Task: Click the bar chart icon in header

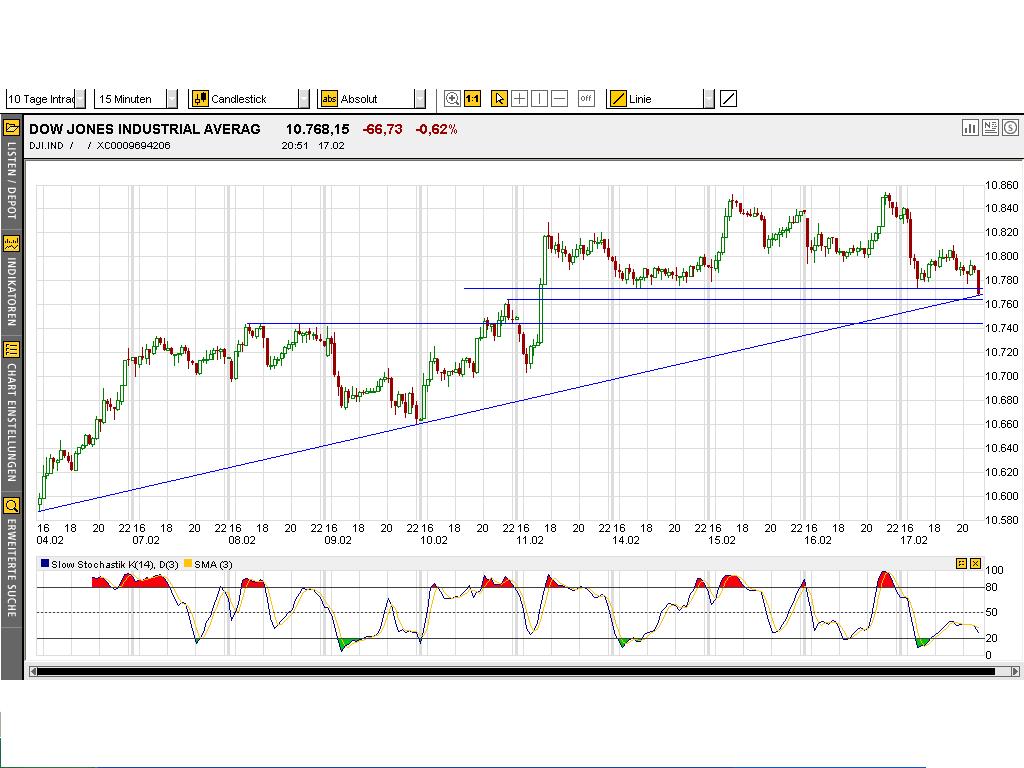Action: point(970,127)
